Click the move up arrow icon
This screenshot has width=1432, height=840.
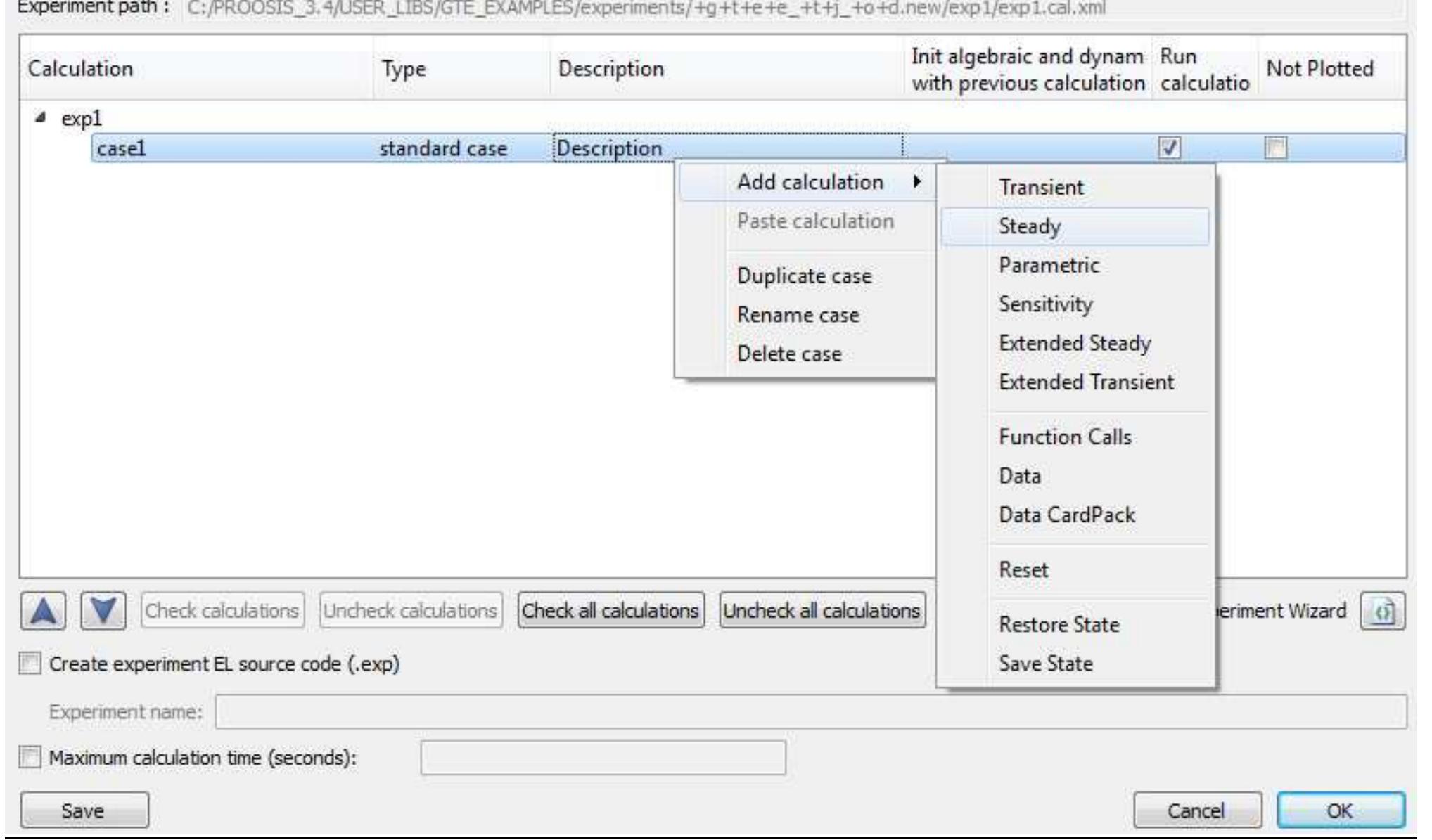[43, 611]
